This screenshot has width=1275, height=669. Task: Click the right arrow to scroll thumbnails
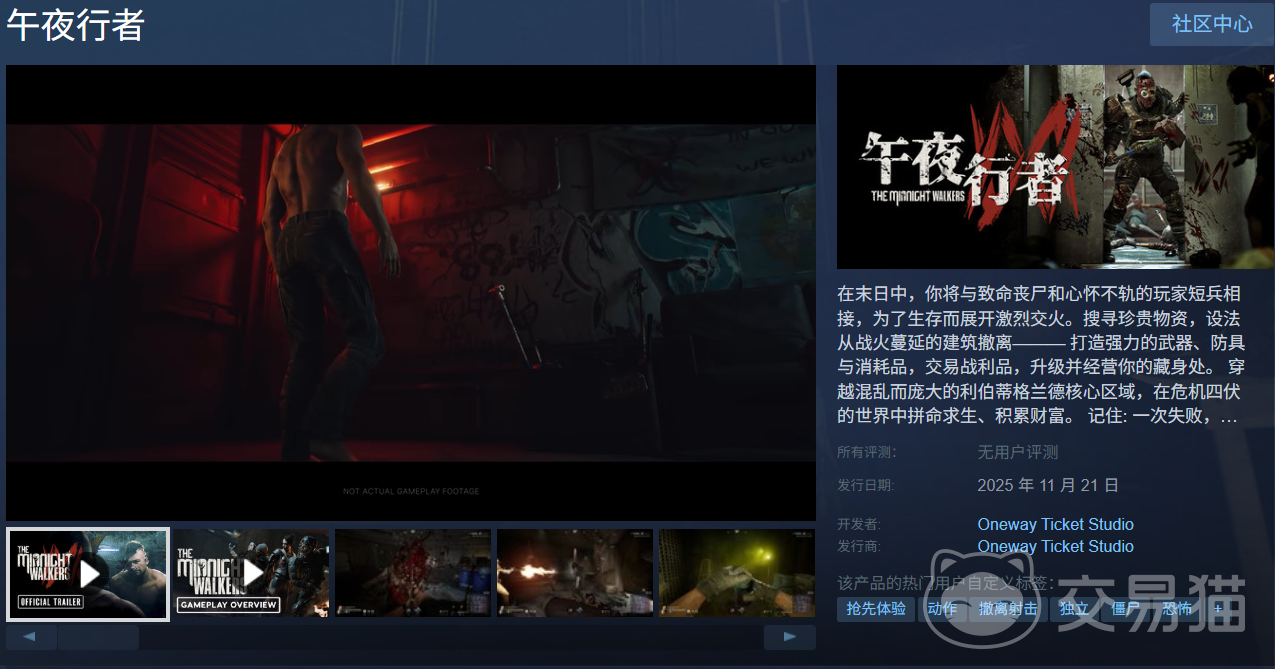pyautogui.click(x=789, y=636)
